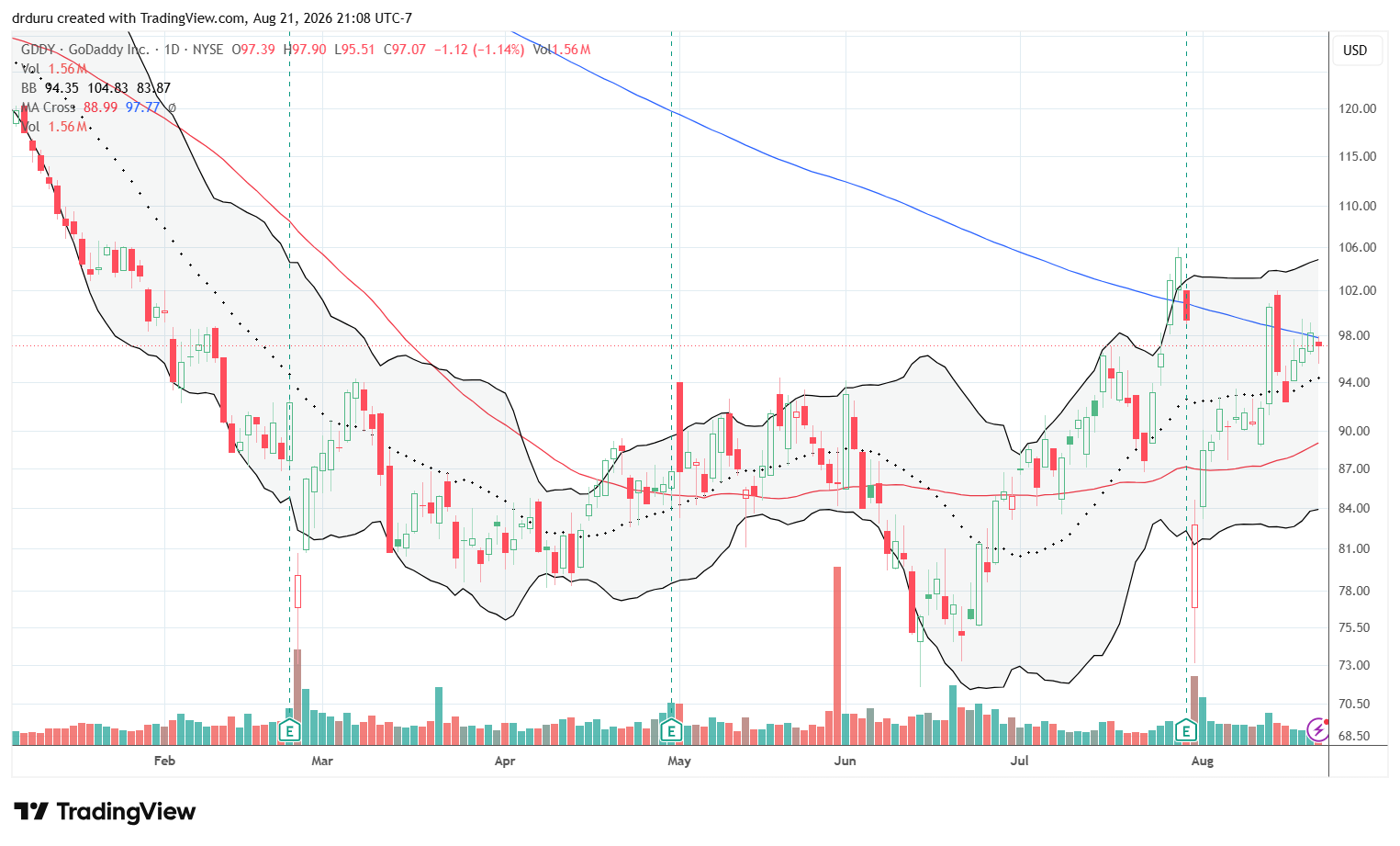The image size is (1400, 846).
Task: Click the 120.00 price axis label
Action: click(1357, 108)
